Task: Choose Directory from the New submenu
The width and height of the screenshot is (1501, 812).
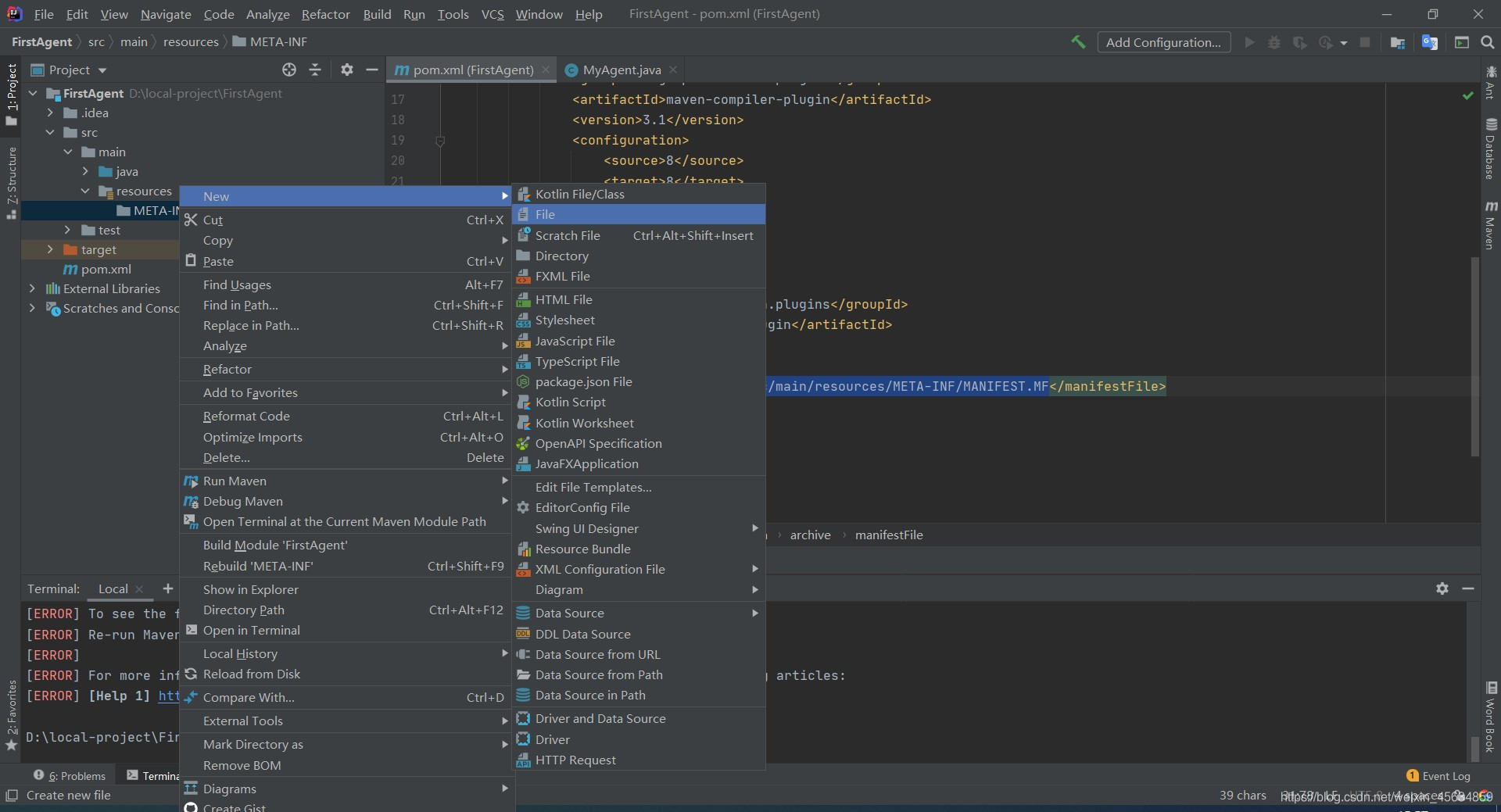Action: 639,256
